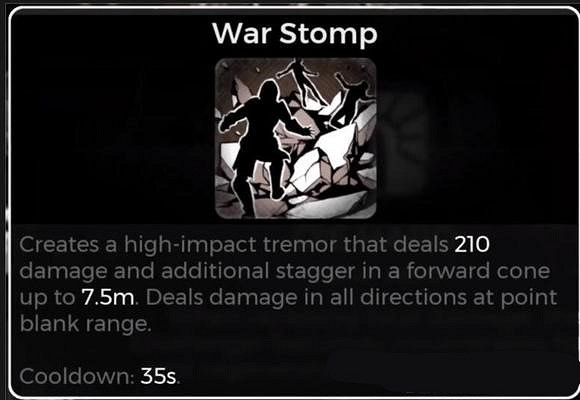This screenshot has height=400, width=580.
Task: Click the word 'damage' starting second line
Action: tap(63, 273)
